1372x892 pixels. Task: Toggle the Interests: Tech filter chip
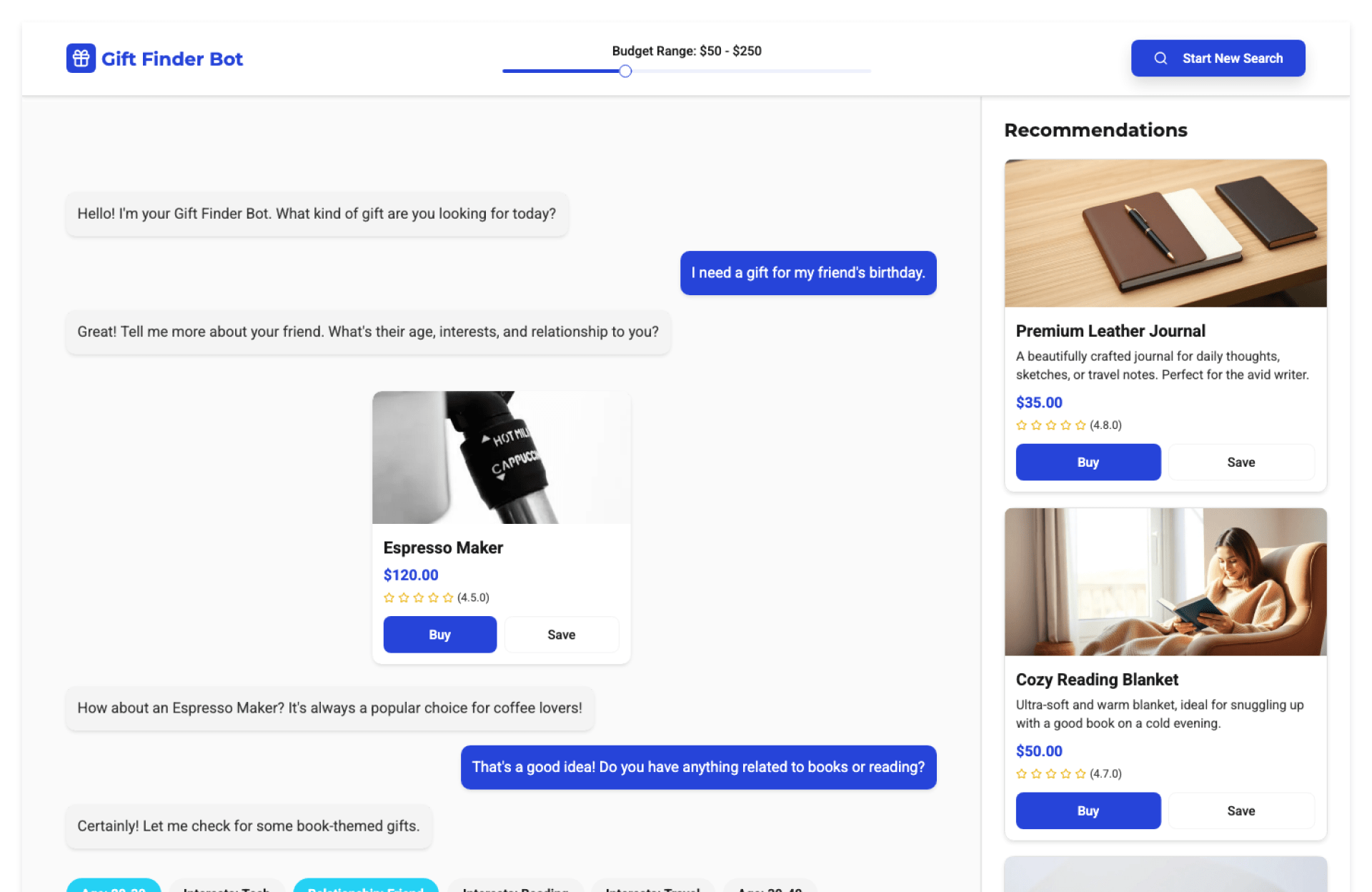[227, 886]
